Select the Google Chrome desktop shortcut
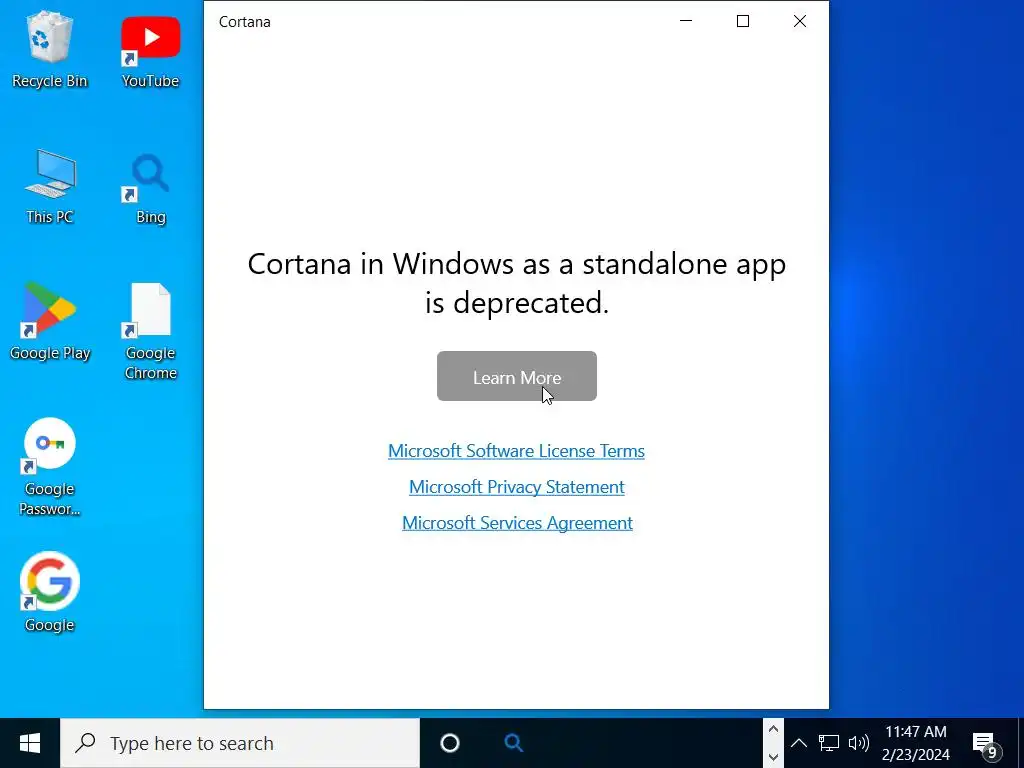This screenshot has height=768, width=1024. coord(150,332)
